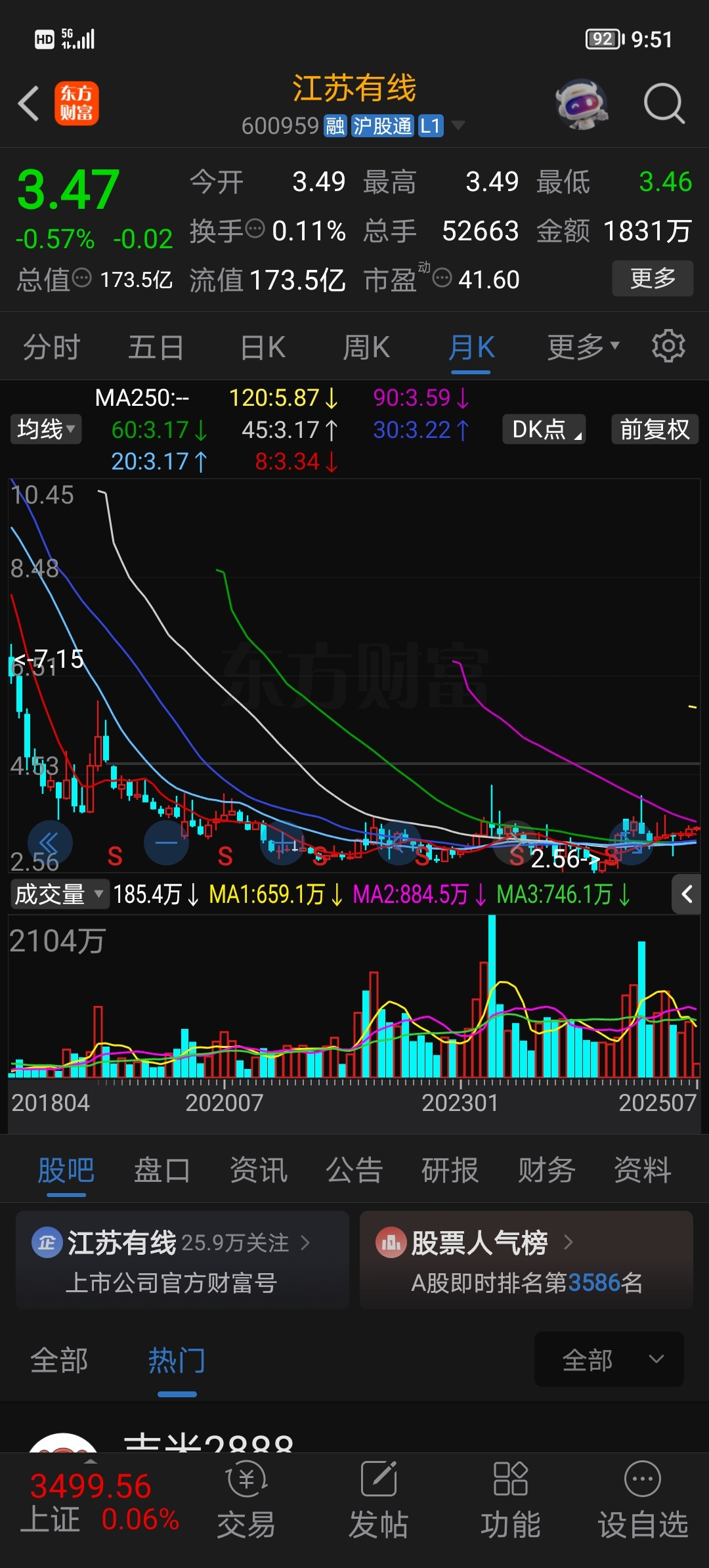Tap the chart zoom-out minus button

pos(166,842)
